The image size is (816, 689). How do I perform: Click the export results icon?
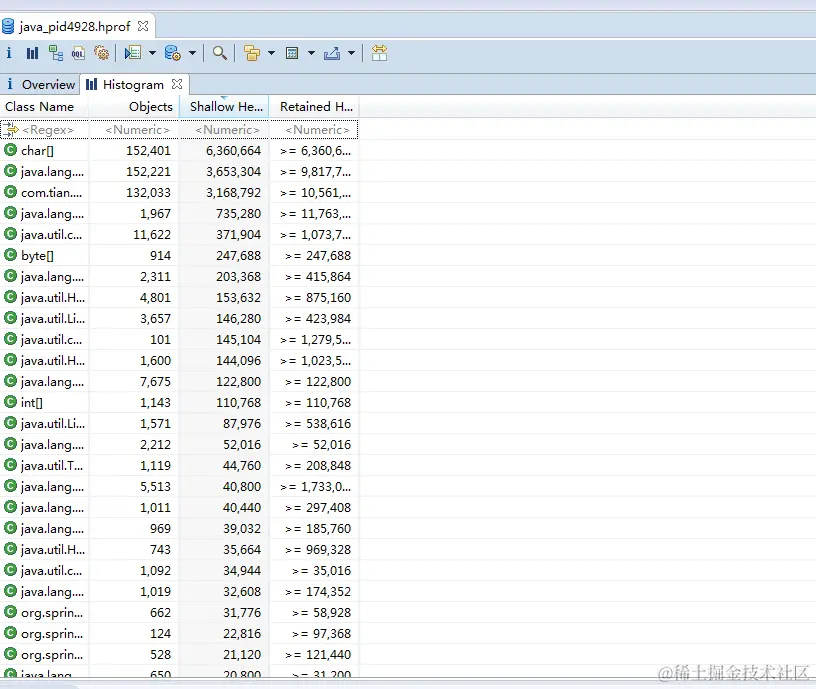point(332,53)
